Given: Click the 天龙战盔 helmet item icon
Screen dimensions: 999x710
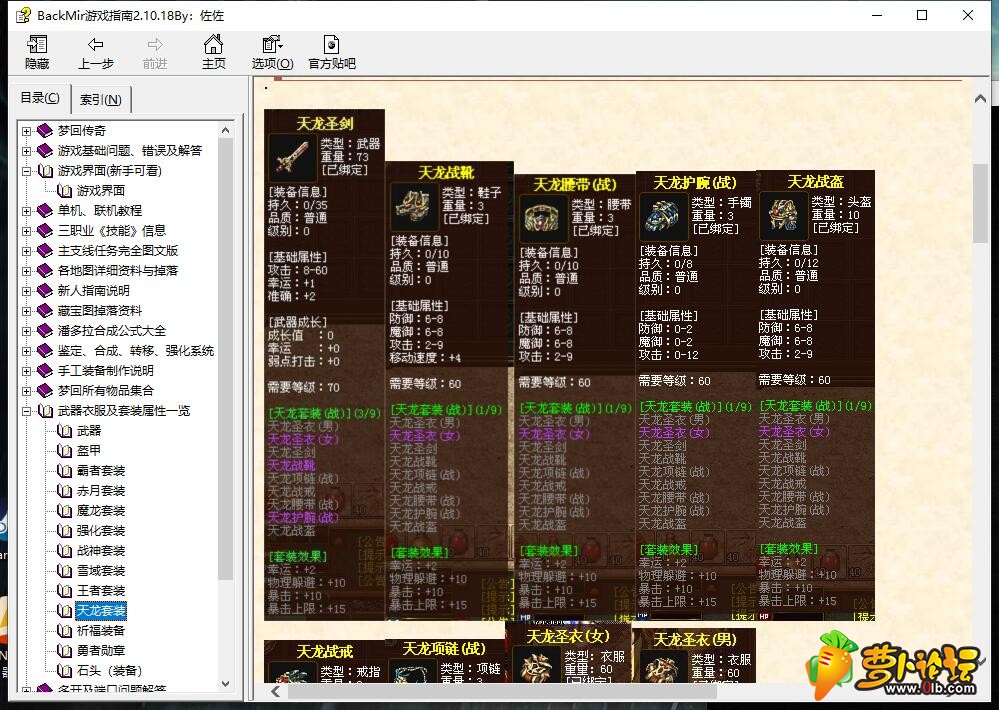Looking at the screenshot, I should coord(784,215).
